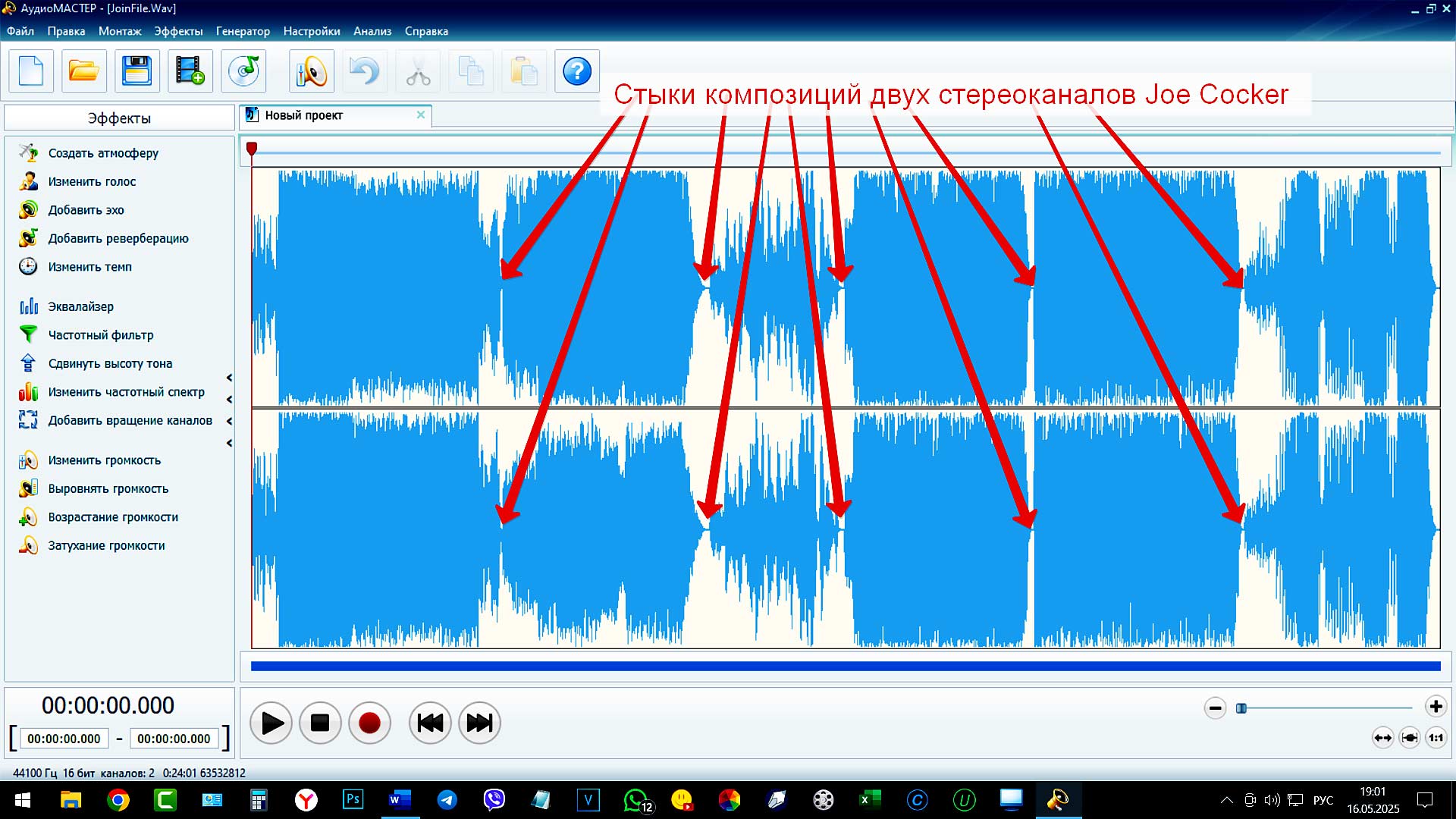This screenshot has width=1456, height=819.
Task: Open the Эквалайзер effect
Action: (80, 306)
